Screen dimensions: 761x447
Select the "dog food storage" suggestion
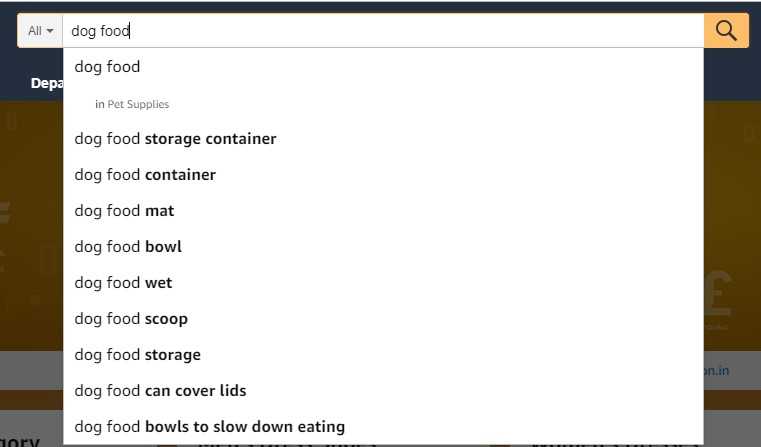137,355
